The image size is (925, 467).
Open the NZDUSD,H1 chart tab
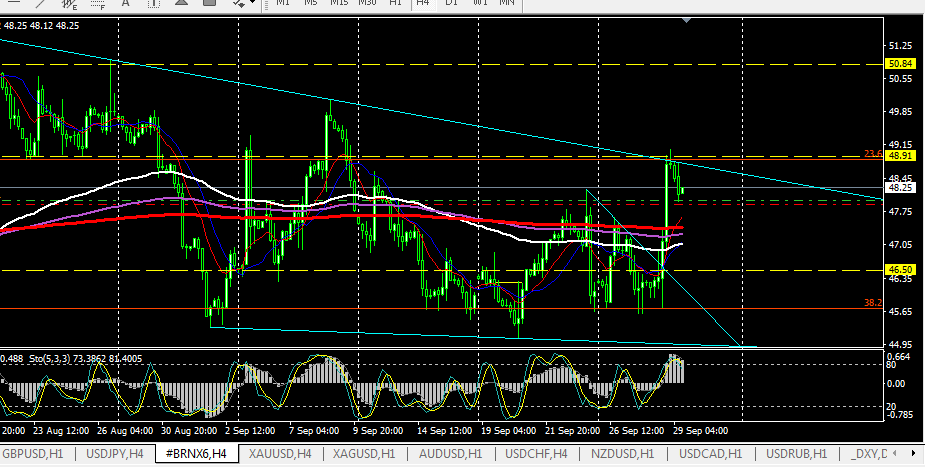coord(622,453)
